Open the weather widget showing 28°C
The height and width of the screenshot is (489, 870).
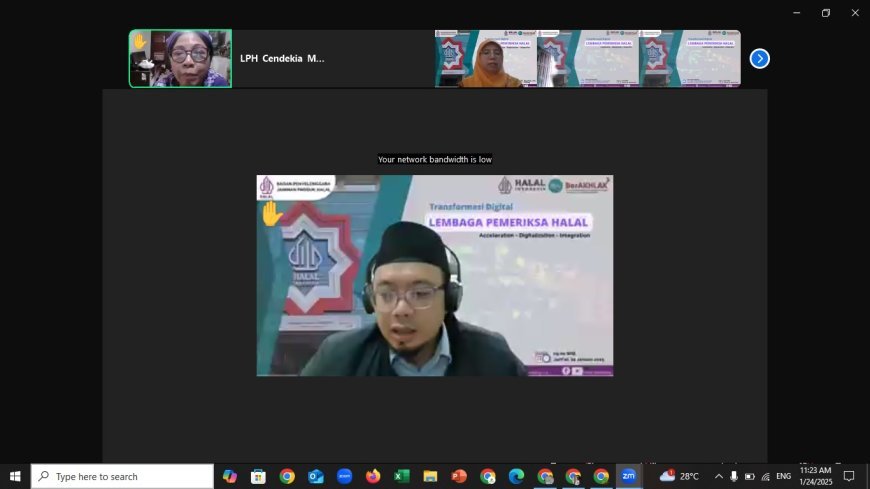679,476
